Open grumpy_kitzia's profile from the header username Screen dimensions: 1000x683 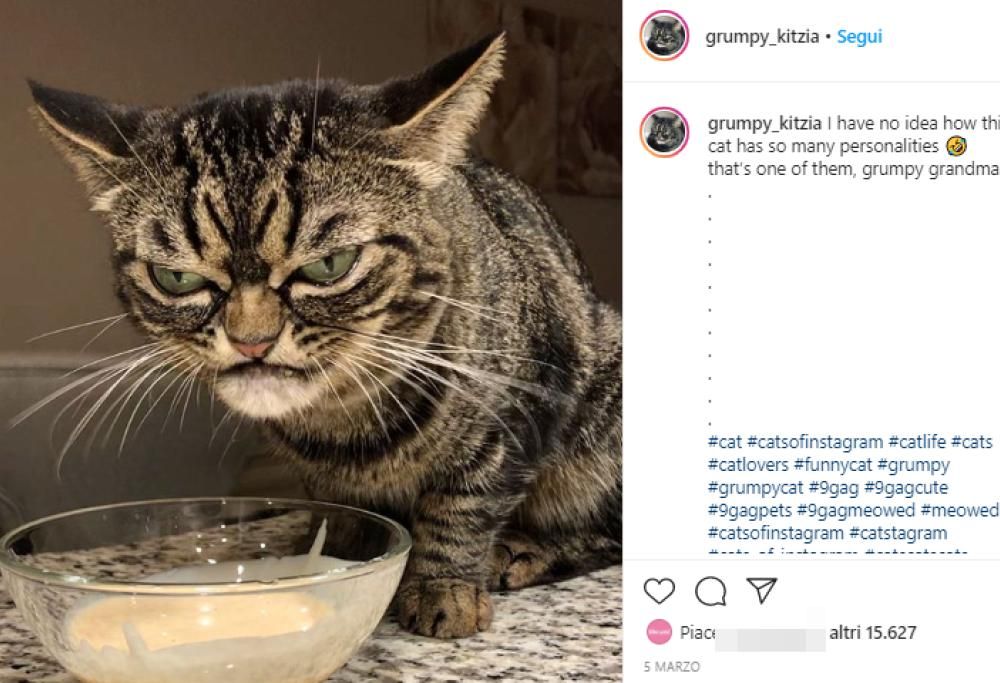[x=760, y=36]
